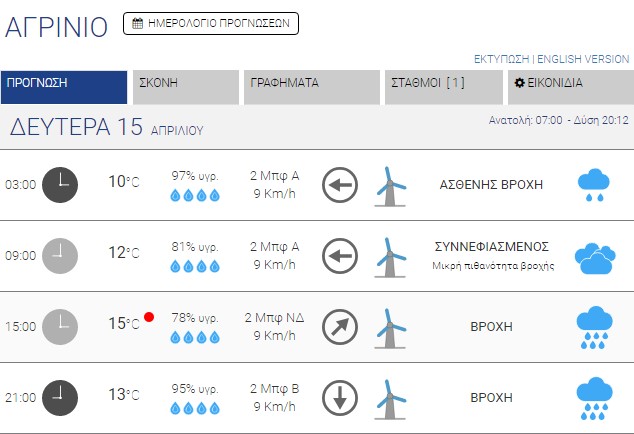Open the ΣΤΑΘΜΟΙ [1] tab
Image resolution: width=634 pixels, height=434 pixels.
pyautogui.click(x=442, y=84)
